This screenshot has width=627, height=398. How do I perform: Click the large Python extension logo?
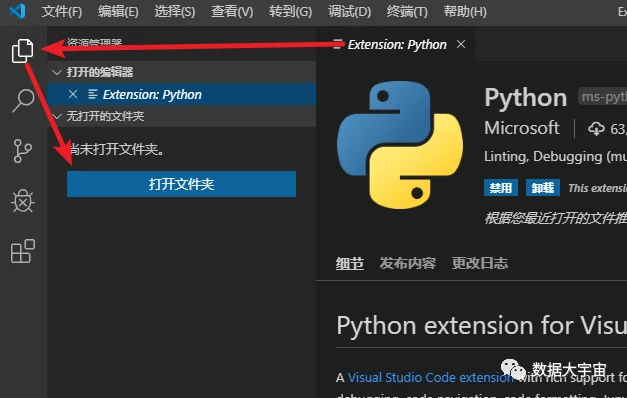click(x=400, y=145)
